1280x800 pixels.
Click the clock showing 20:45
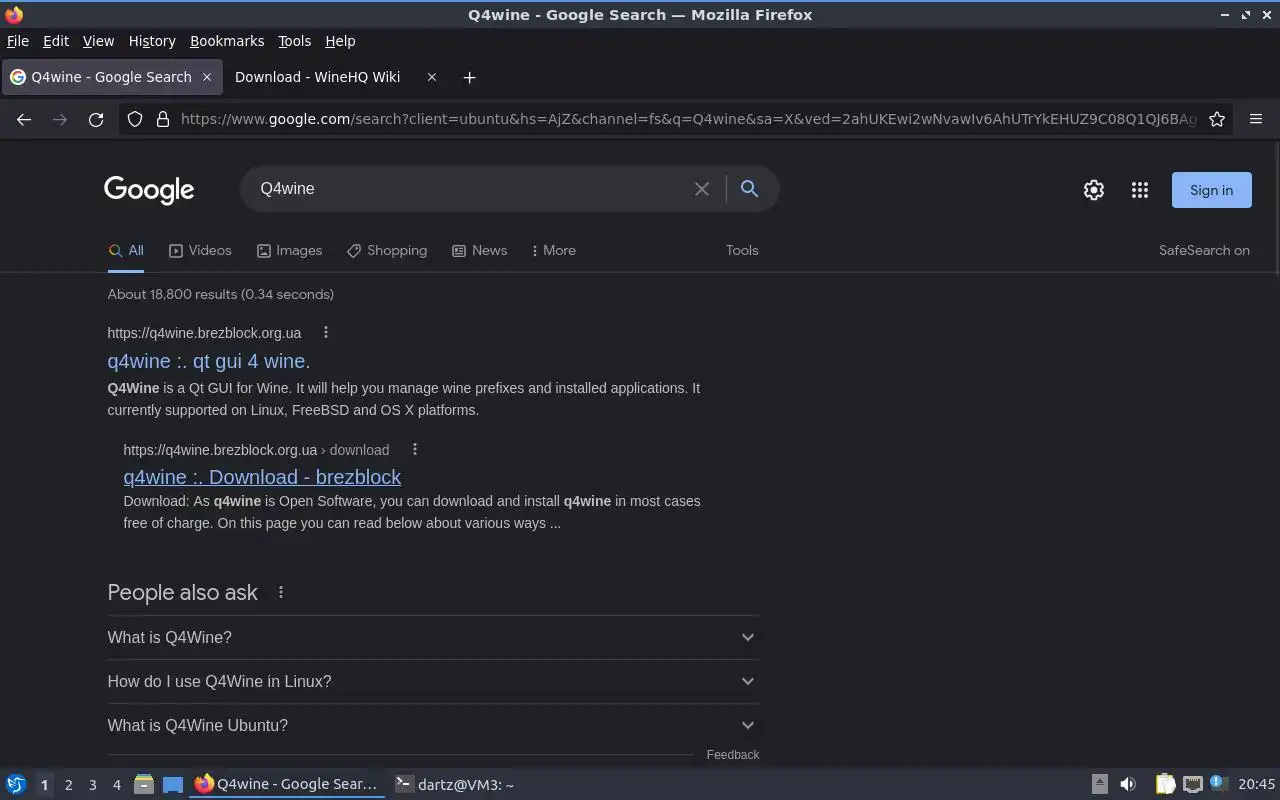[x=1256, y=785]
